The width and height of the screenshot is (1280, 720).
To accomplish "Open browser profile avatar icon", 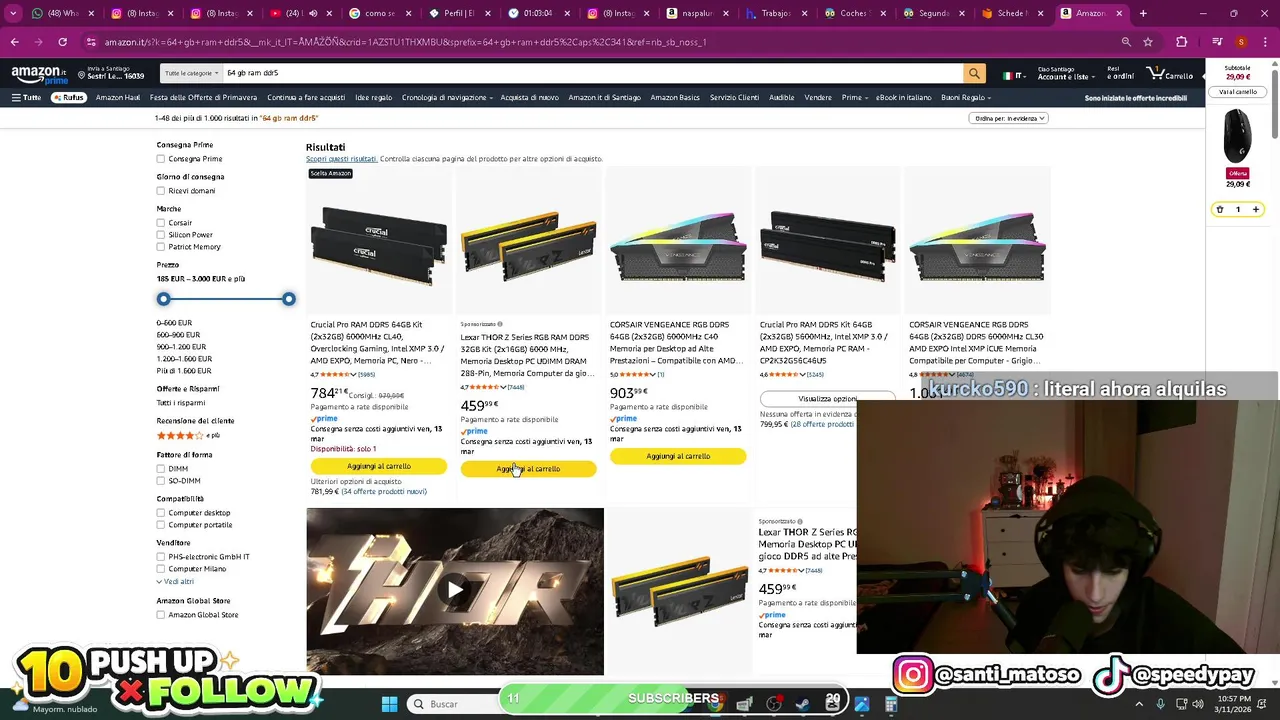I will [1241, 42].
